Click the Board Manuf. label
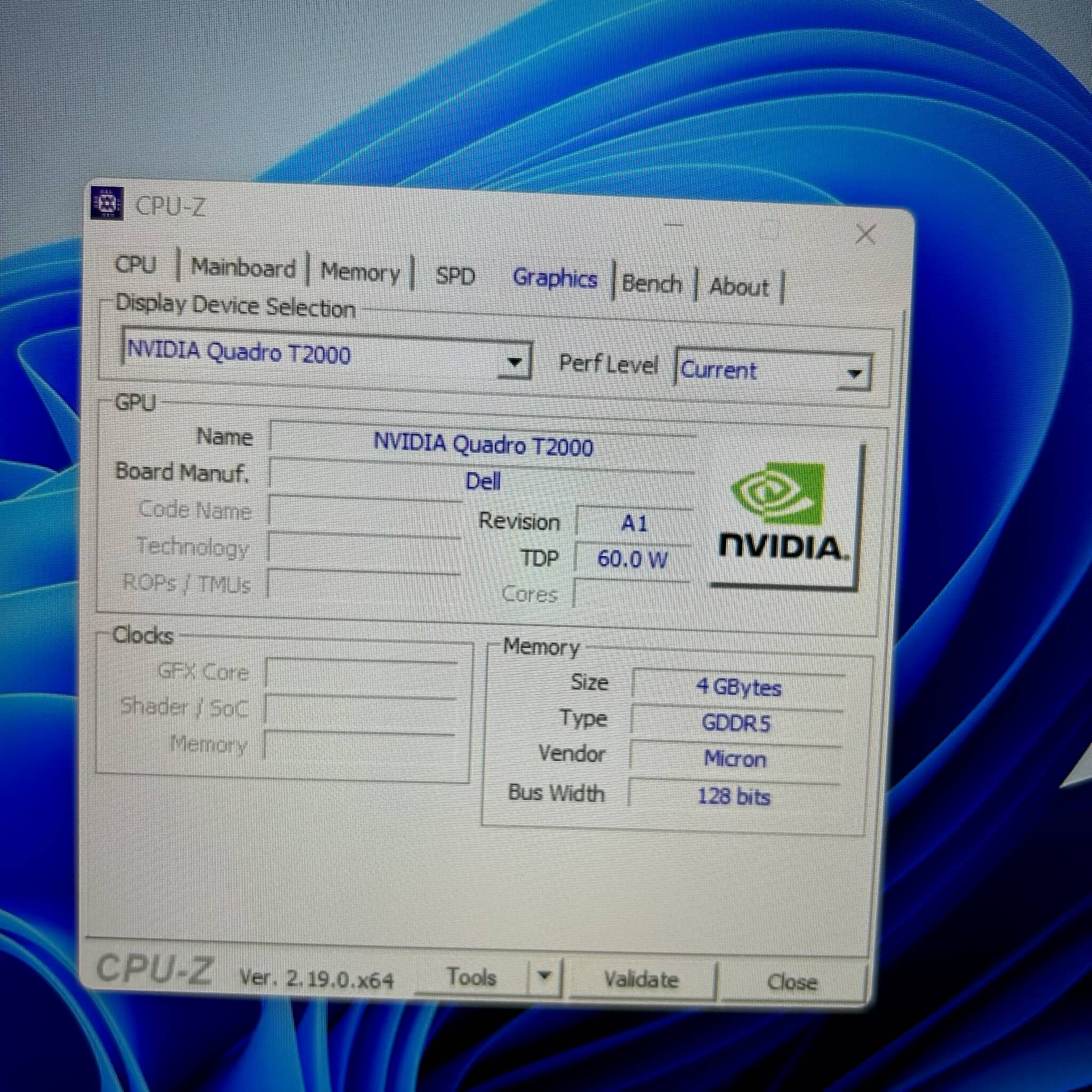This screenshot has height=1092, width=1092. tap(182, 472)
